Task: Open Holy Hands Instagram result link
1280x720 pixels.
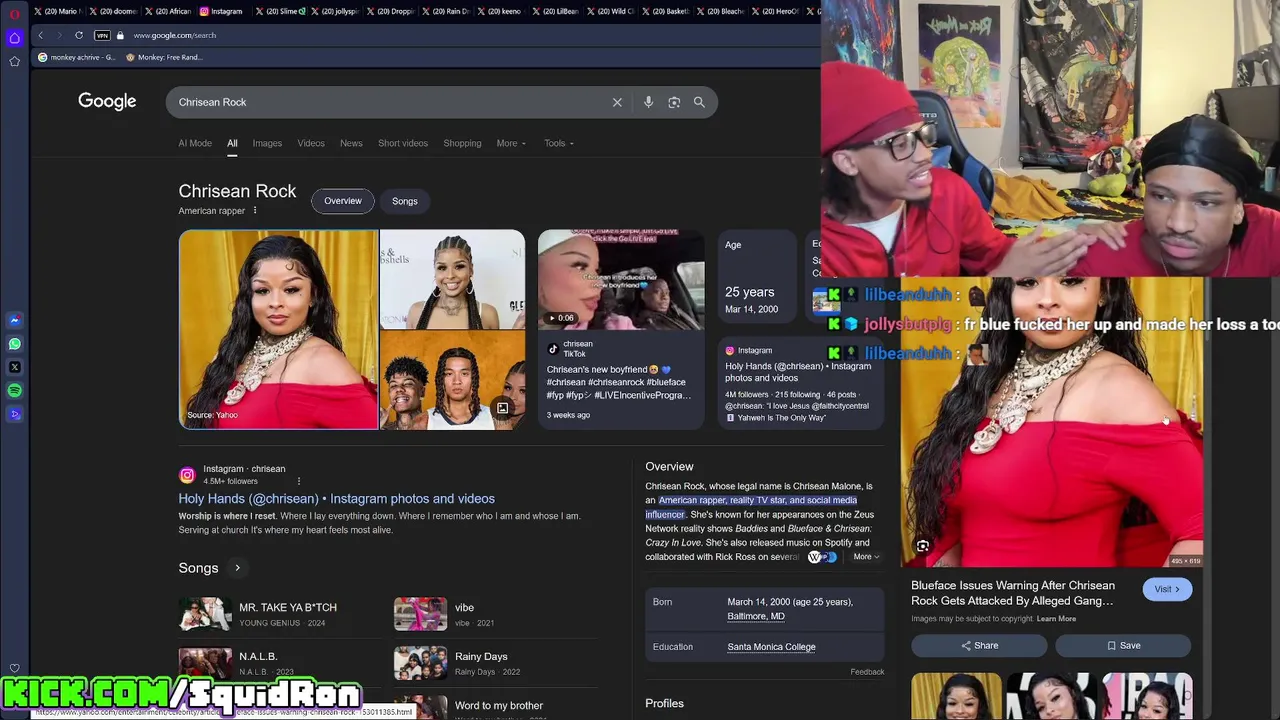Action: [336, 498]
